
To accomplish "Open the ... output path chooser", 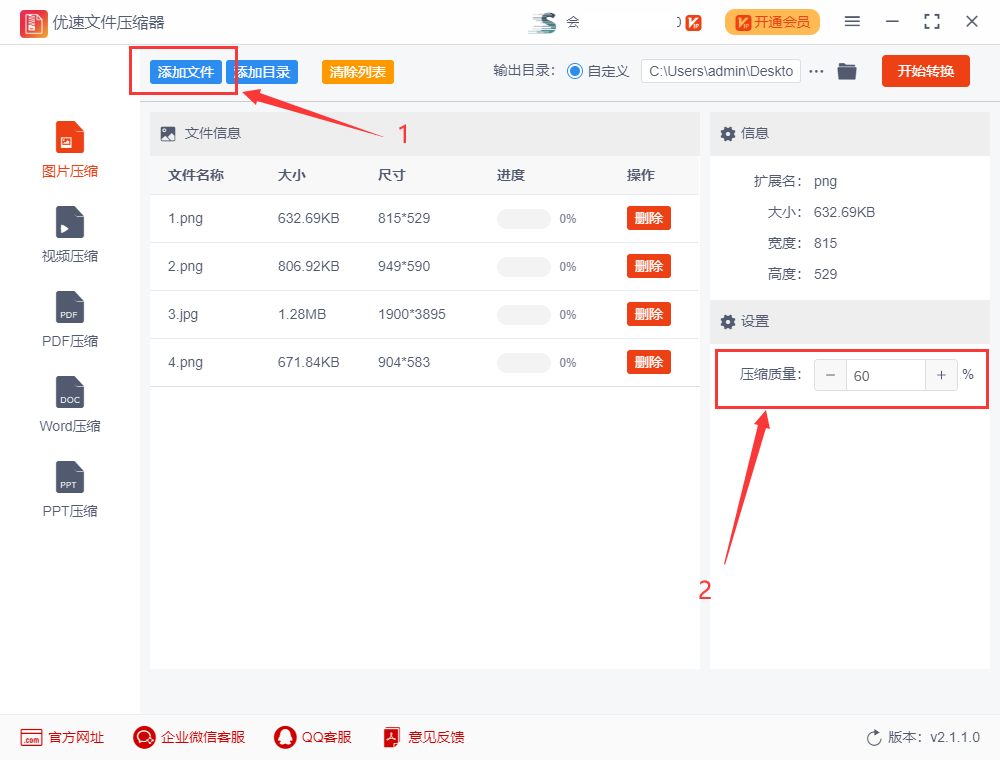I will point(816,71).
